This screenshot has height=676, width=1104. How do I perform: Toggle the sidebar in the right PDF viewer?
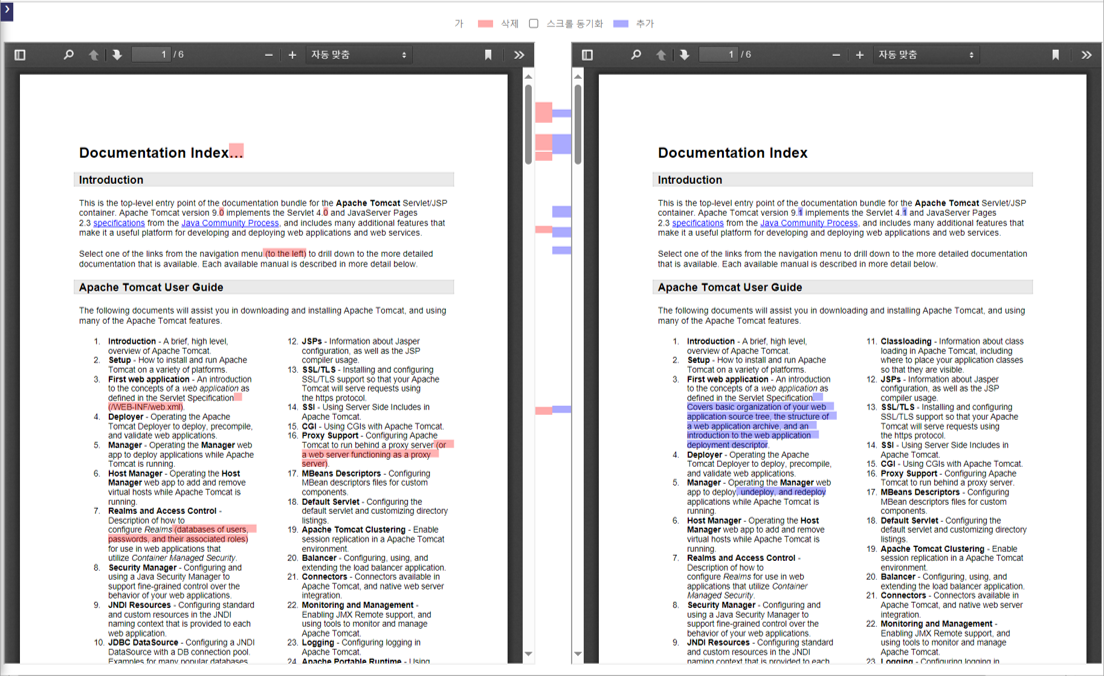point(587,55)
